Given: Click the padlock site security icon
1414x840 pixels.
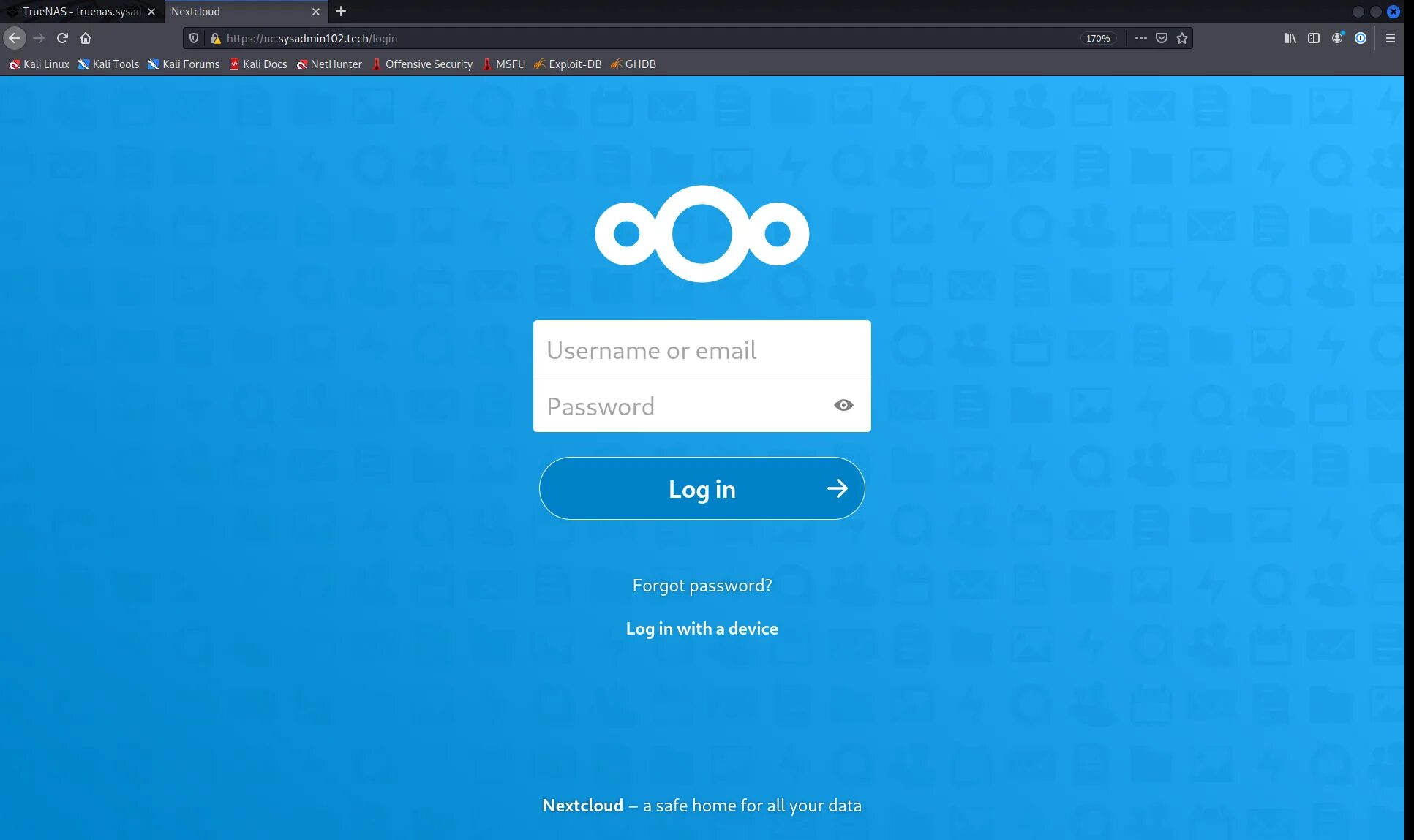Looking at the screenshot, I should coord(215,38).
